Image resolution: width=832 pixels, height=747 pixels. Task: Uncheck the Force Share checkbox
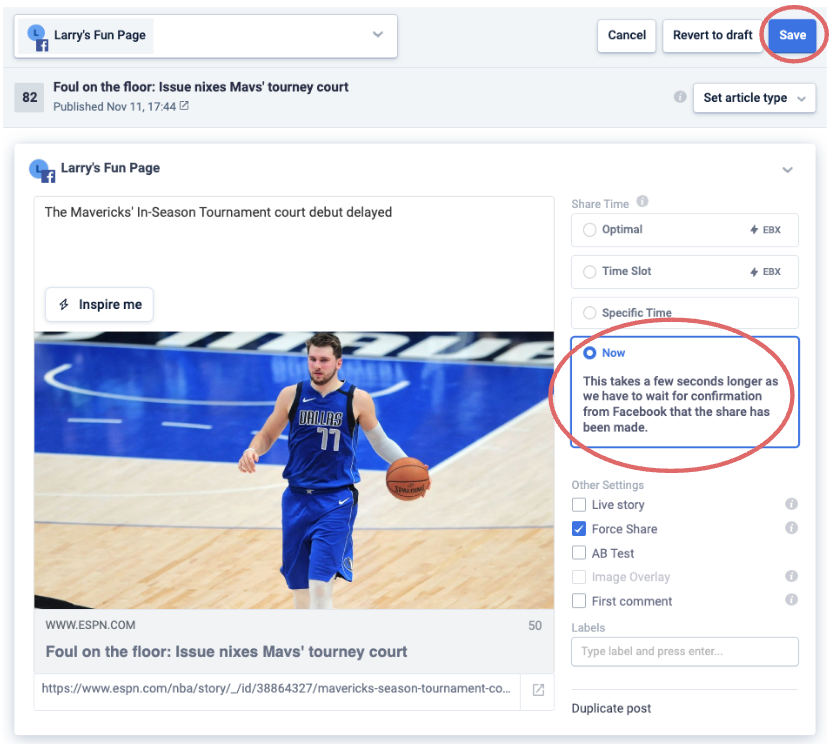pos(579,529)
